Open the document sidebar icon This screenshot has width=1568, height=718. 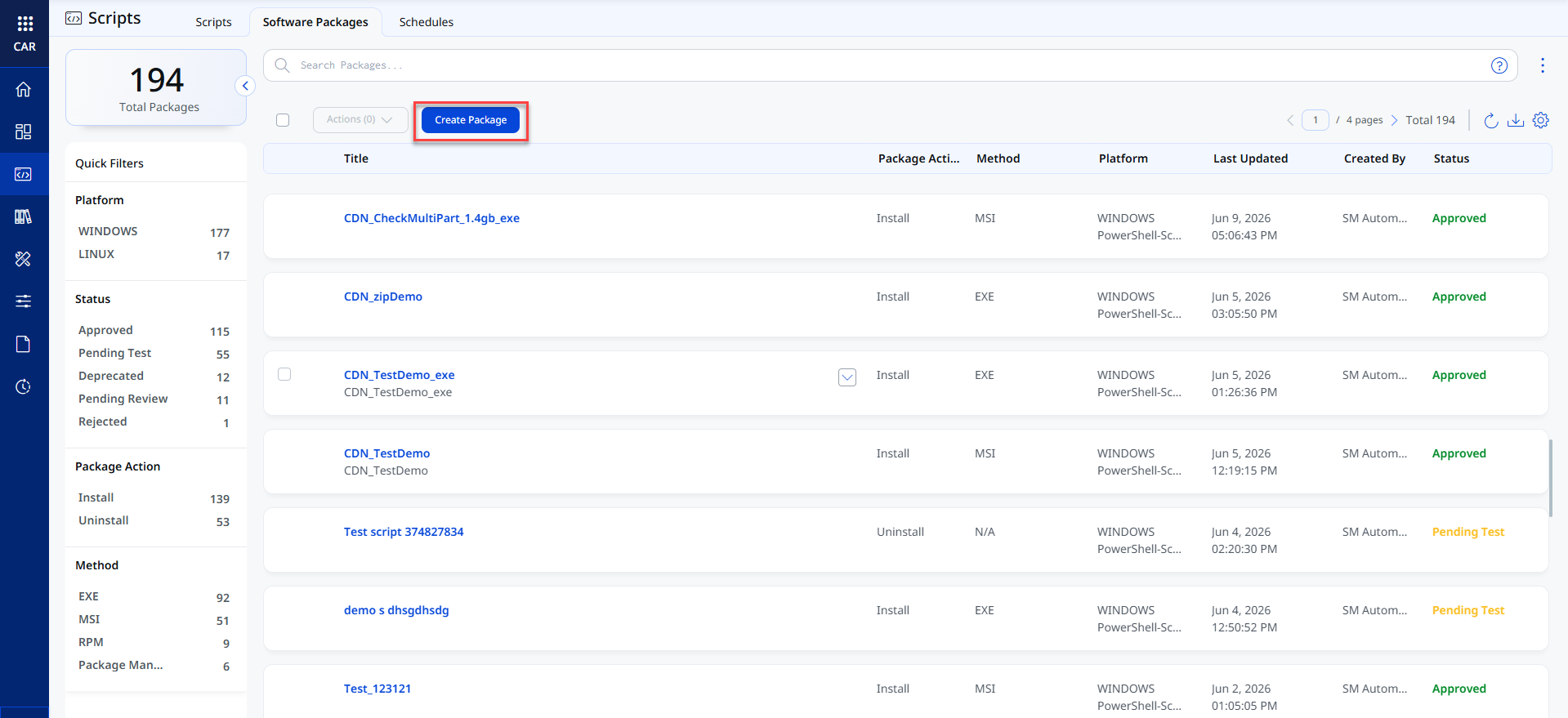pyautogui.click(x=24, y=344)
